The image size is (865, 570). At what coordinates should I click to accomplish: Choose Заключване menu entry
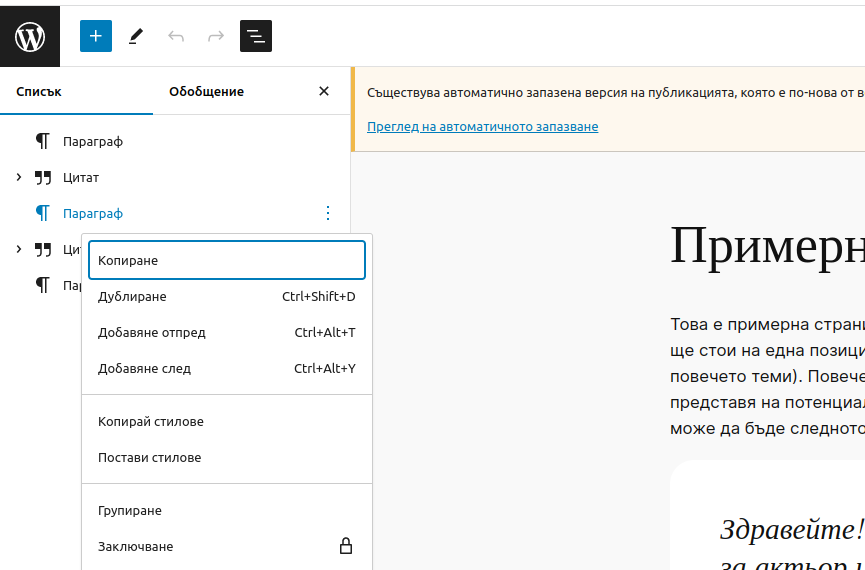tap(227, 546)
